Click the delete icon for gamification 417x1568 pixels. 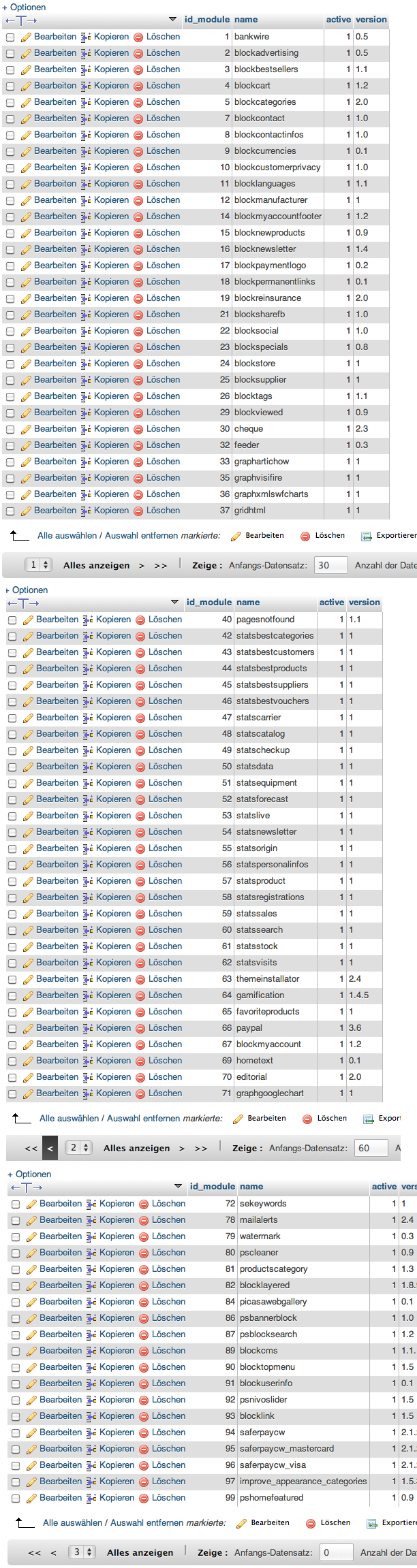[140, 995]
